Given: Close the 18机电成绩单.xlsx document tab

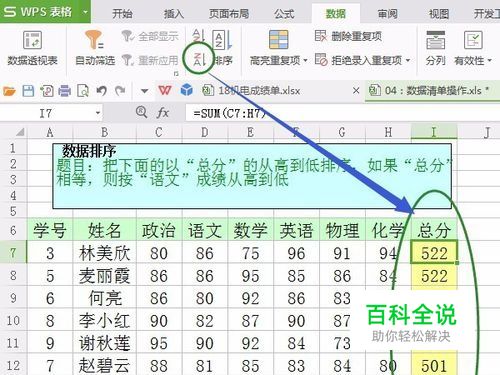Looking at the screenshot, I should [x=356, y=90].
